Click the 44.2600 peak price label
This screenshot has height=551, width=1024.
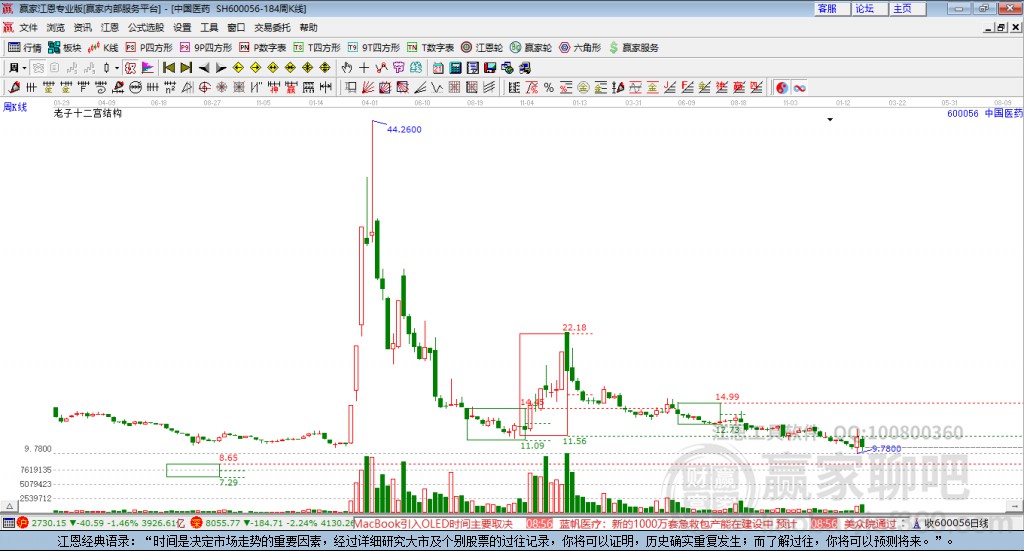tap(404, 129)
